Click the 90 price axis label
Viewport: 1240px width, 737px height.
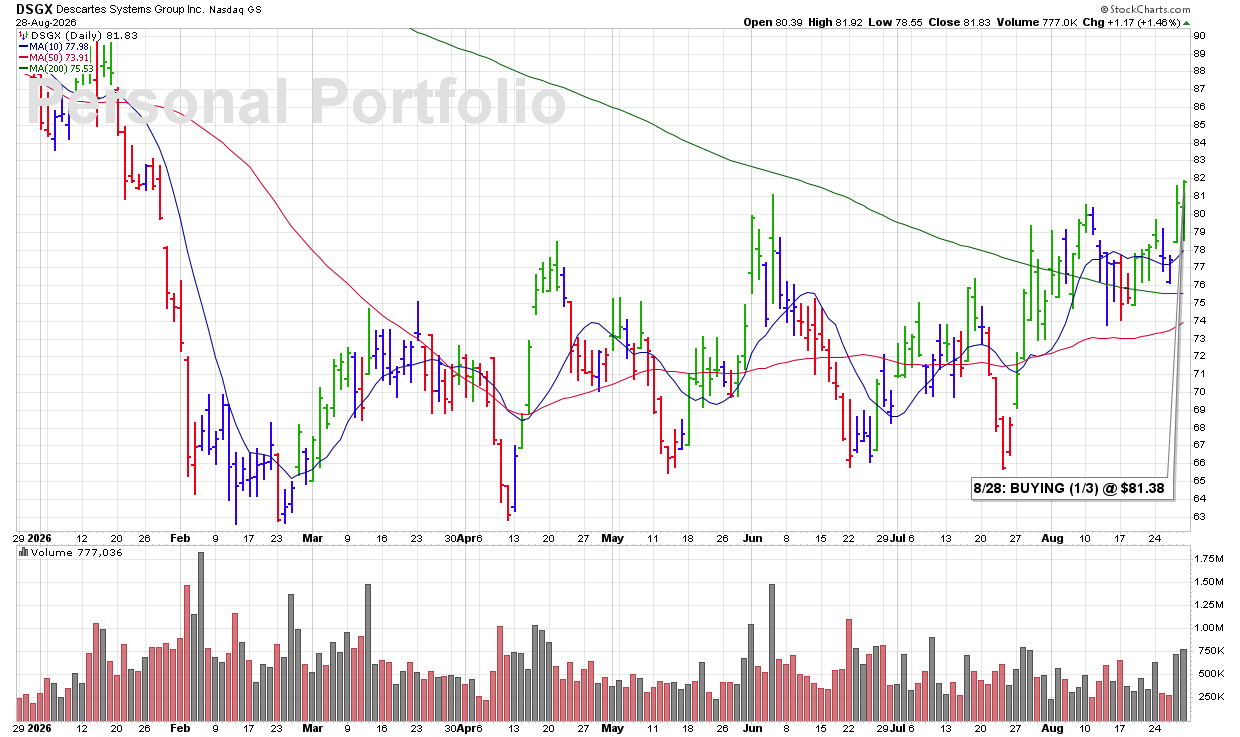(x=1200, y=35)
